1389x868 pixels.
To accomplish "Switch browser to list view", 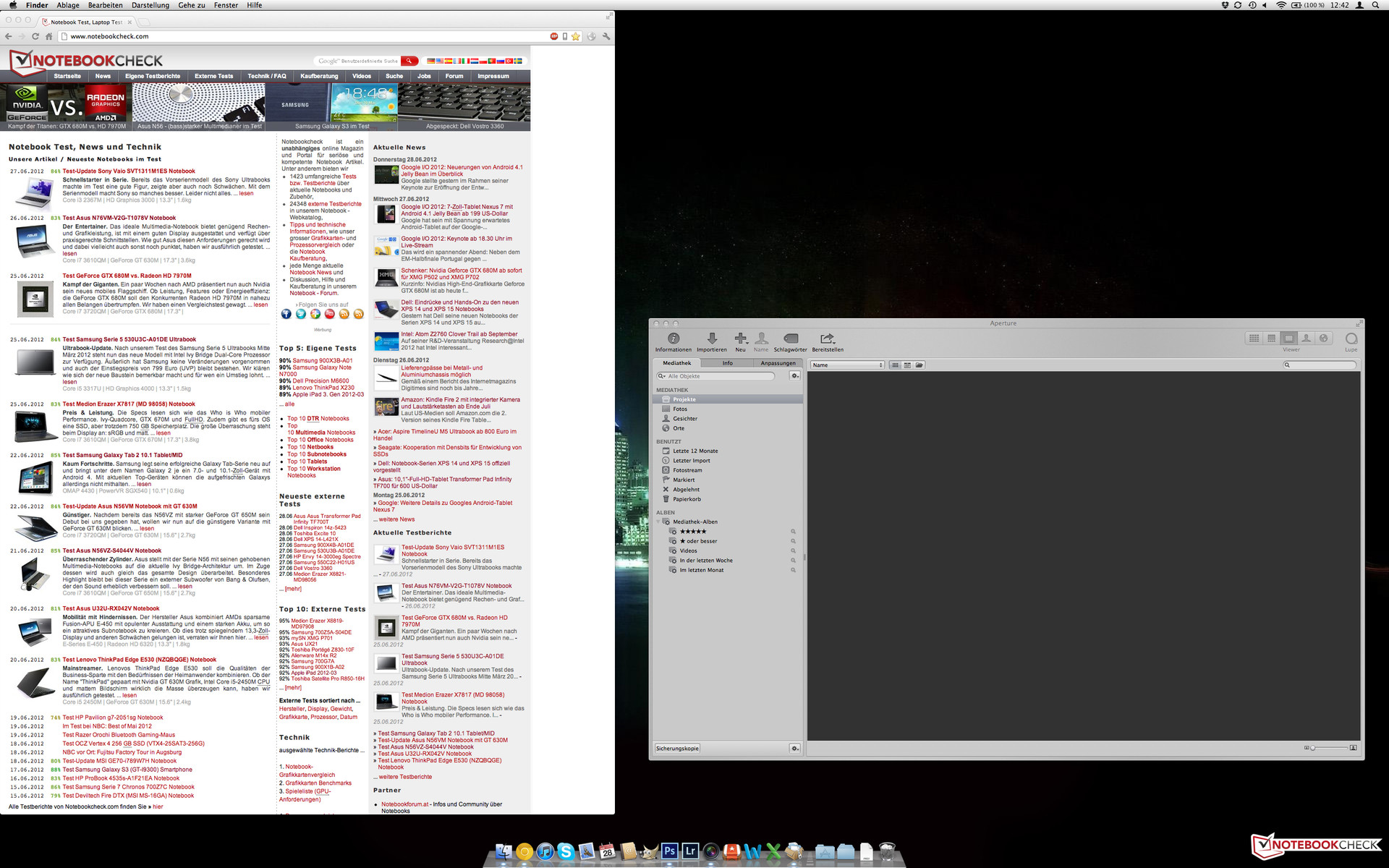I will (907, 365).
